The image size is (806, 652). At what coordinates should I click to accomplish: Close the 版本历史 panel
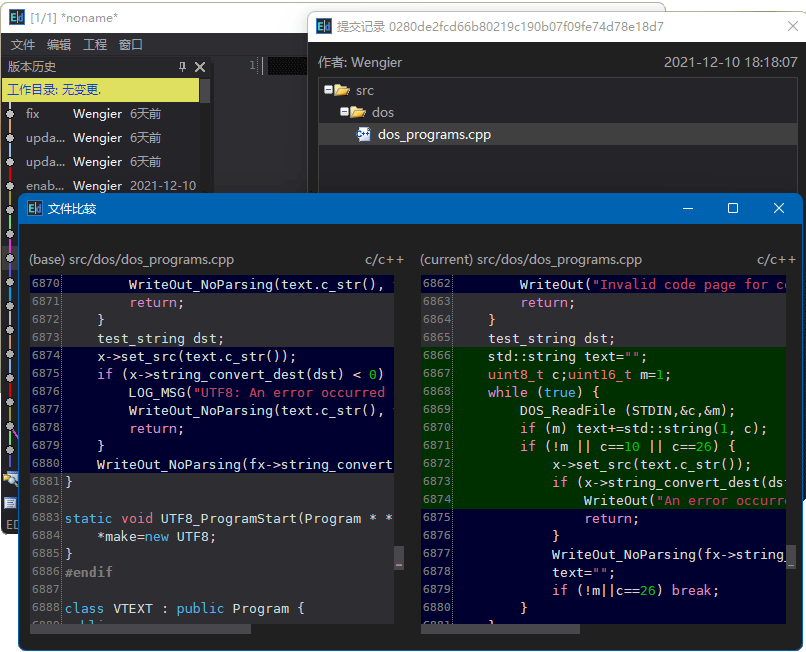pos(200,67)
